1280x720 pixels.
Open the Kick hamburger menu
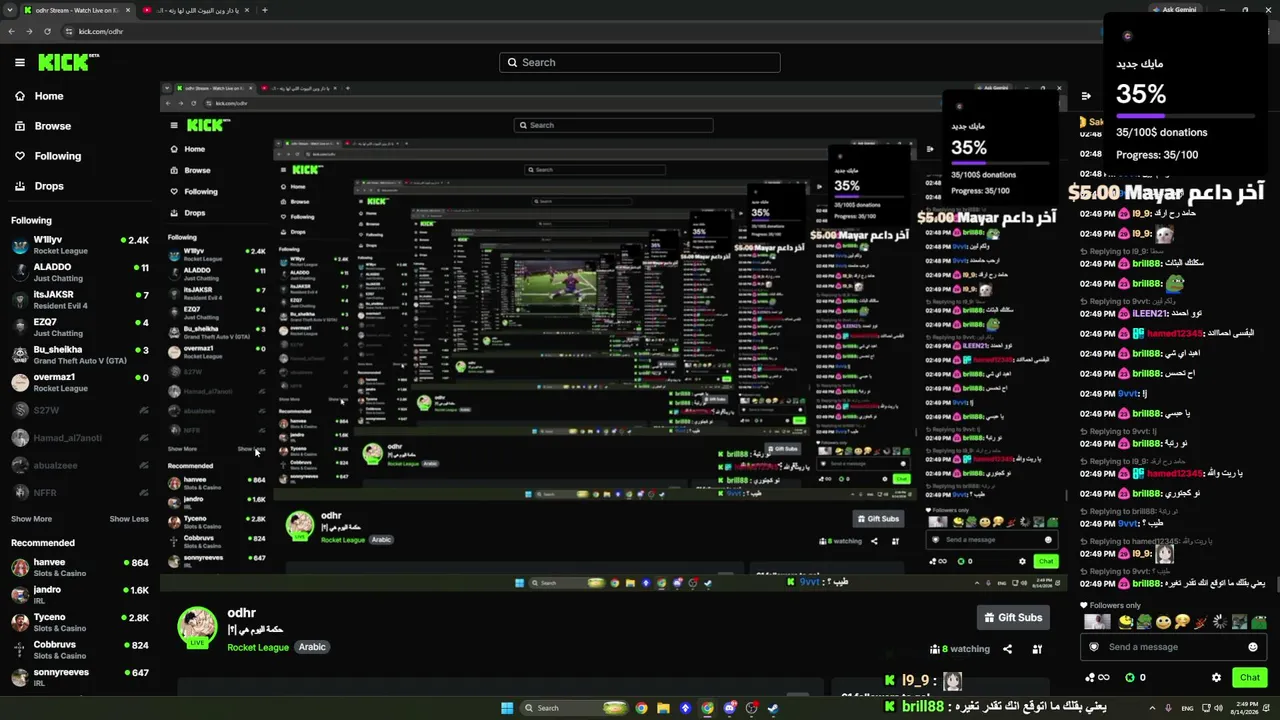coord(20,62)
